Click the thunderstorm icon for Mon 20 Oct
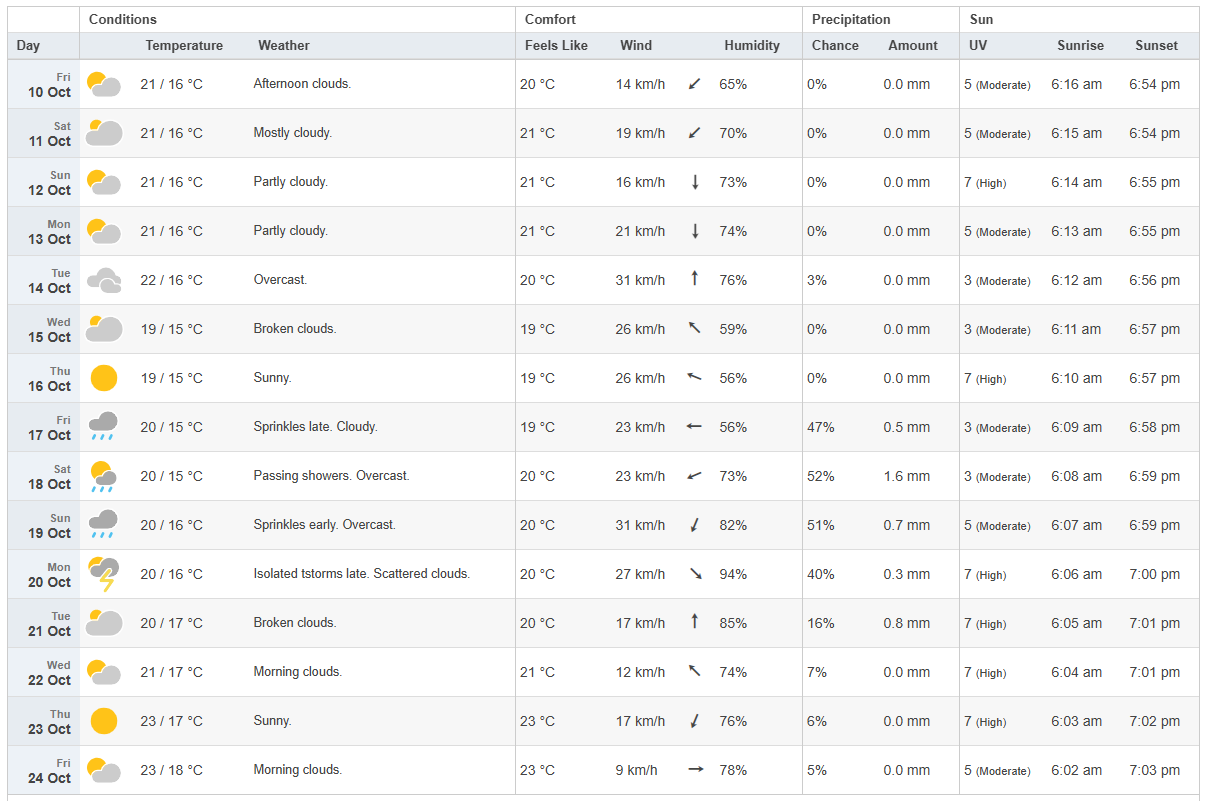 (104, 574)
